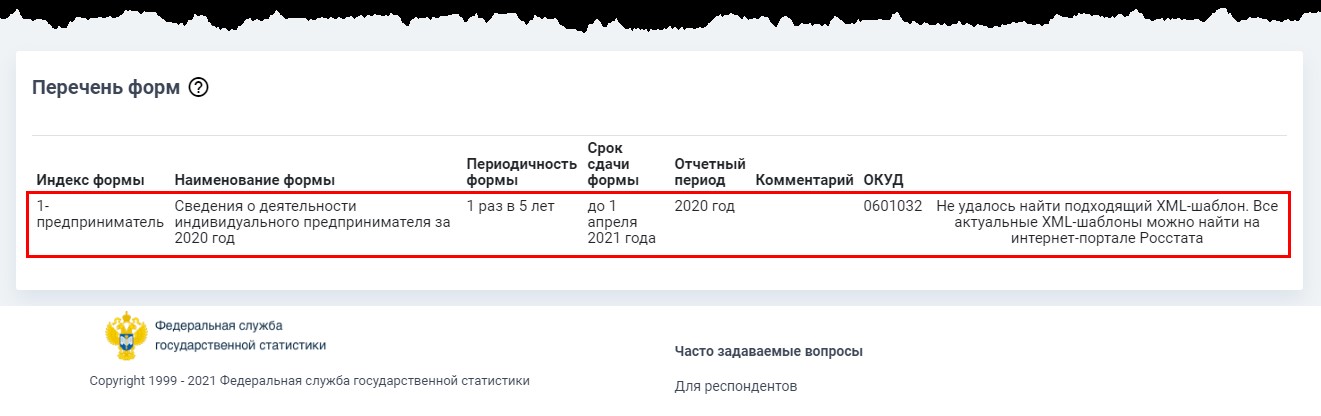Image resolution: width=1321 pixels, height=416 pixels.
Task: Click the '2020 год' reporting period cell
Action: 705,206
